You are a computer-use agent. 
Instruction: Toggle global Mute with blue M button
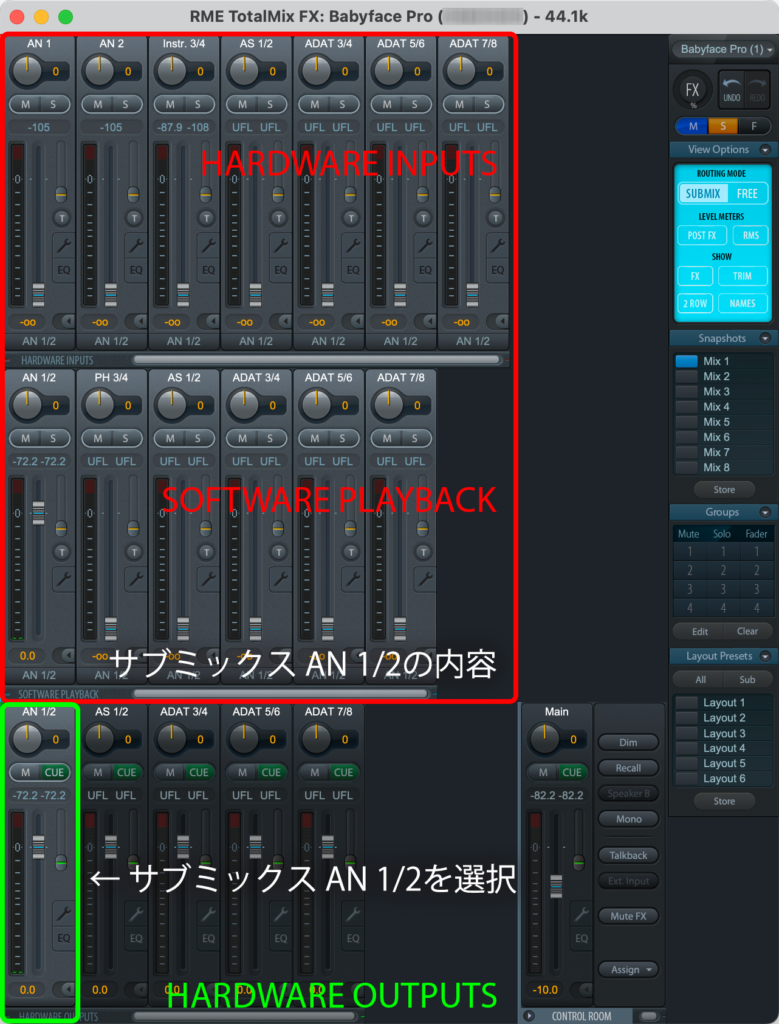coord(693,126)
